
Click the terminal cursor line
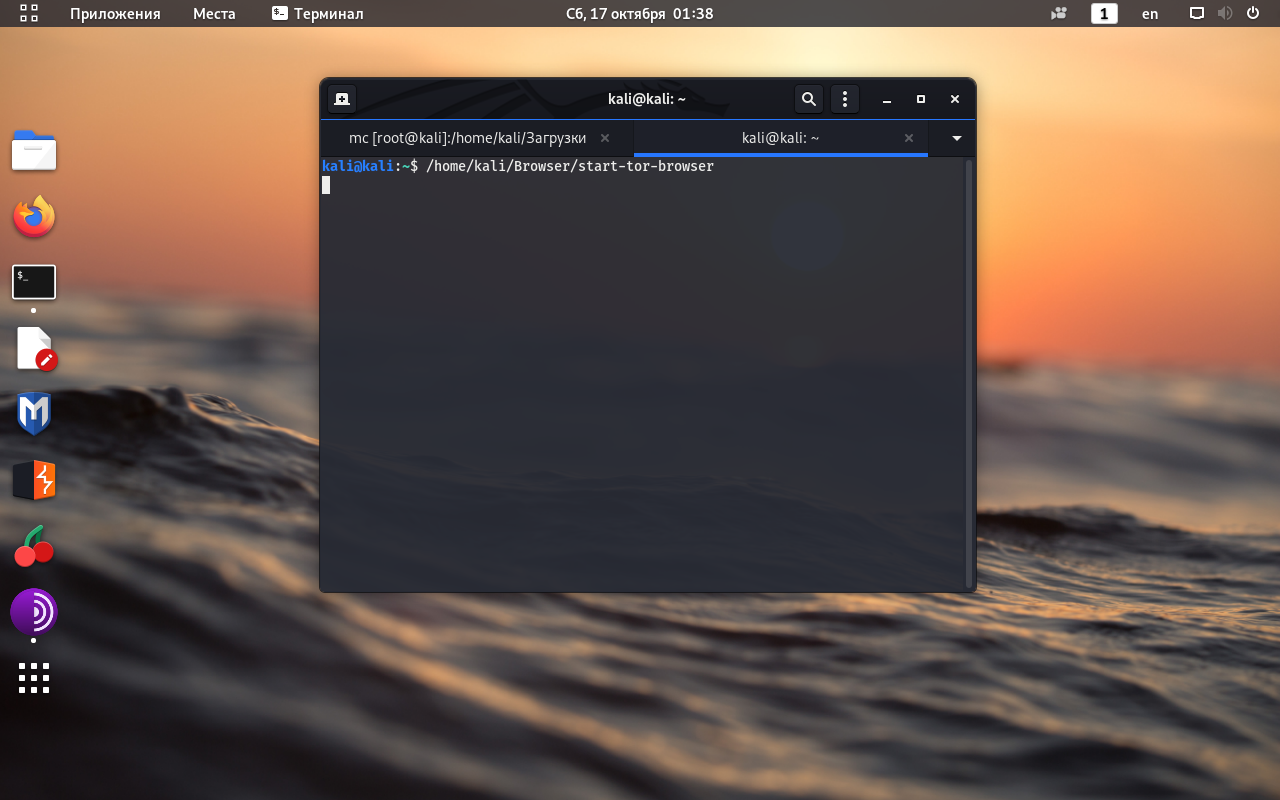click(326, 185)
